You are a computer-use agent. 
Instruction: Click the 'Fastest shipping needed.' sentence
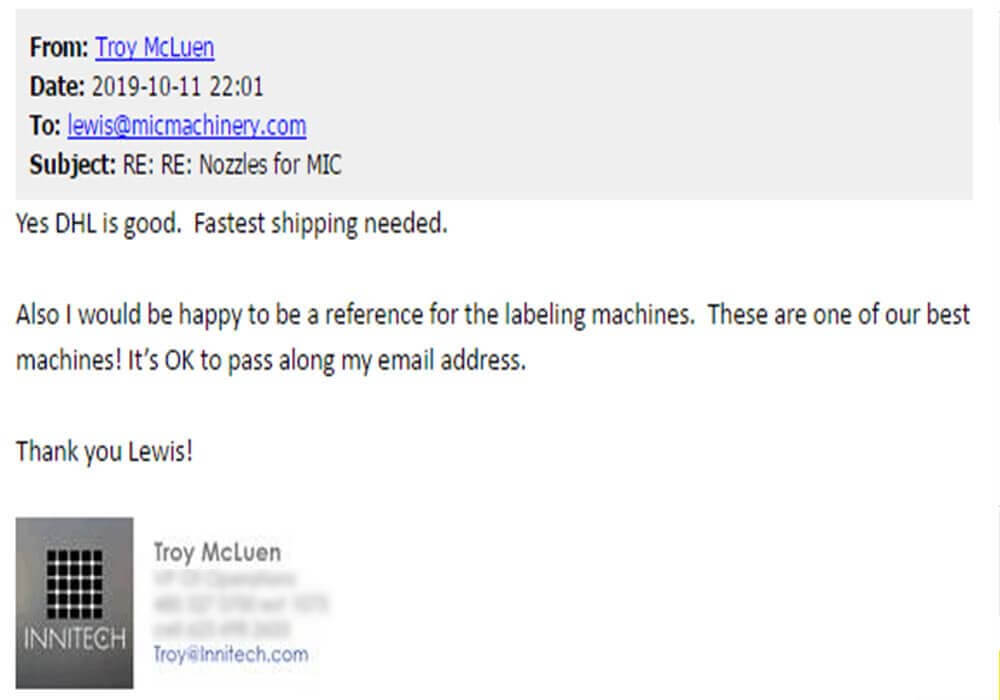(320, 224)
